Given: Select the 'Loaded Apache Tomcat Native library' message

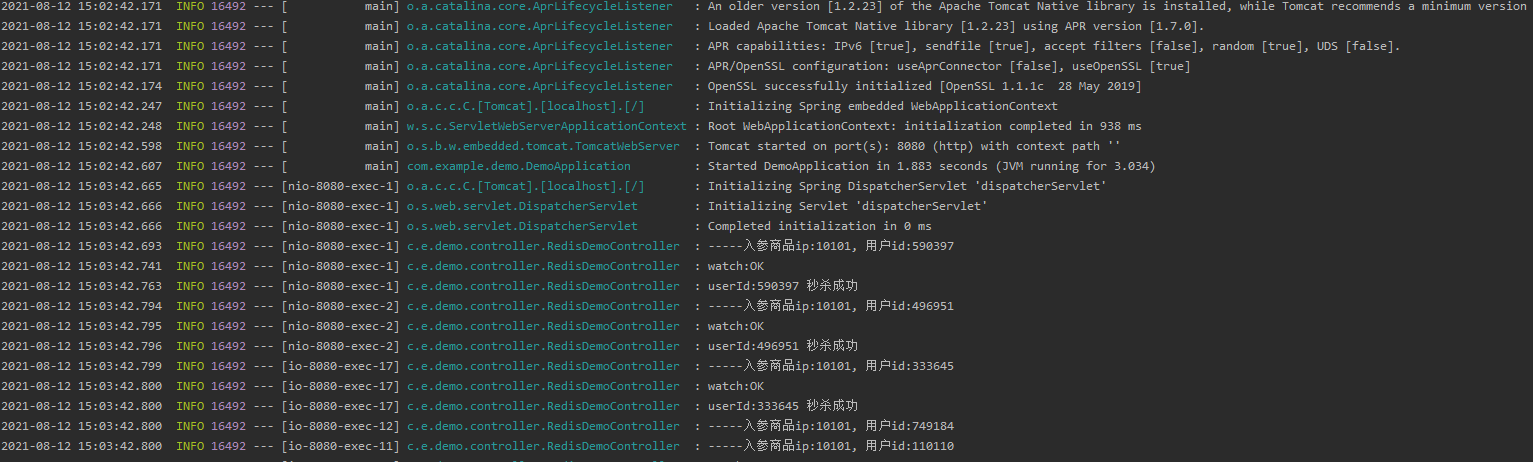Looking at the screenshot, I should pyautogui.click(x=955, y=26).
